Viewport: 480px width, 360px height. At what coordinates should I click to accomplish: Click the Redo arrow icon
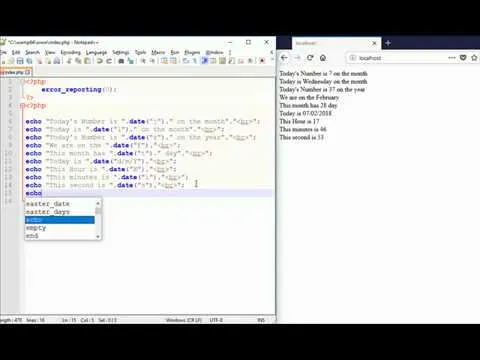click(109, 61)
